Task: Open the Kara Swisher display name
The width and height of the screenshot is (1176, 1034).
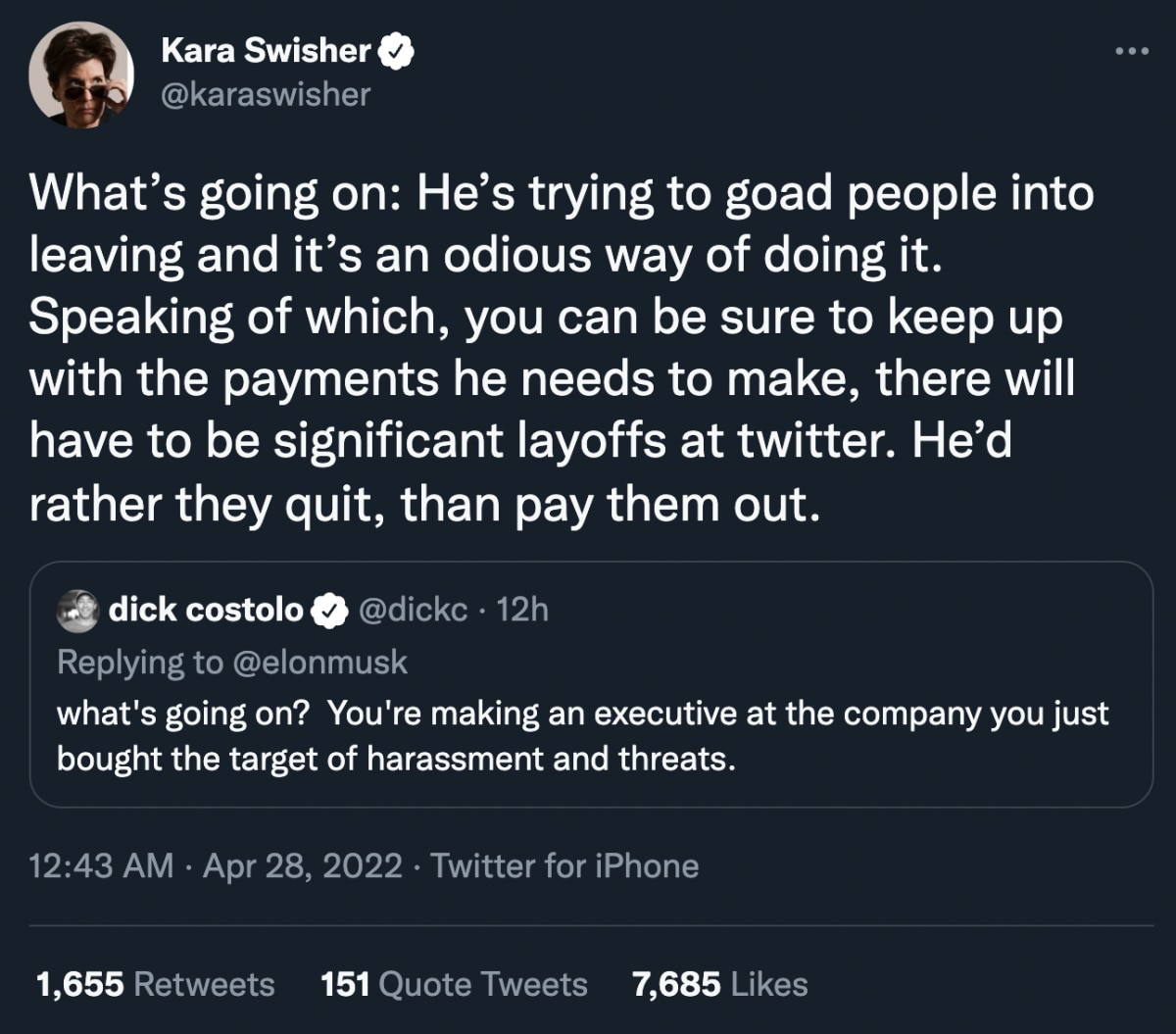Action: [266, 52]
